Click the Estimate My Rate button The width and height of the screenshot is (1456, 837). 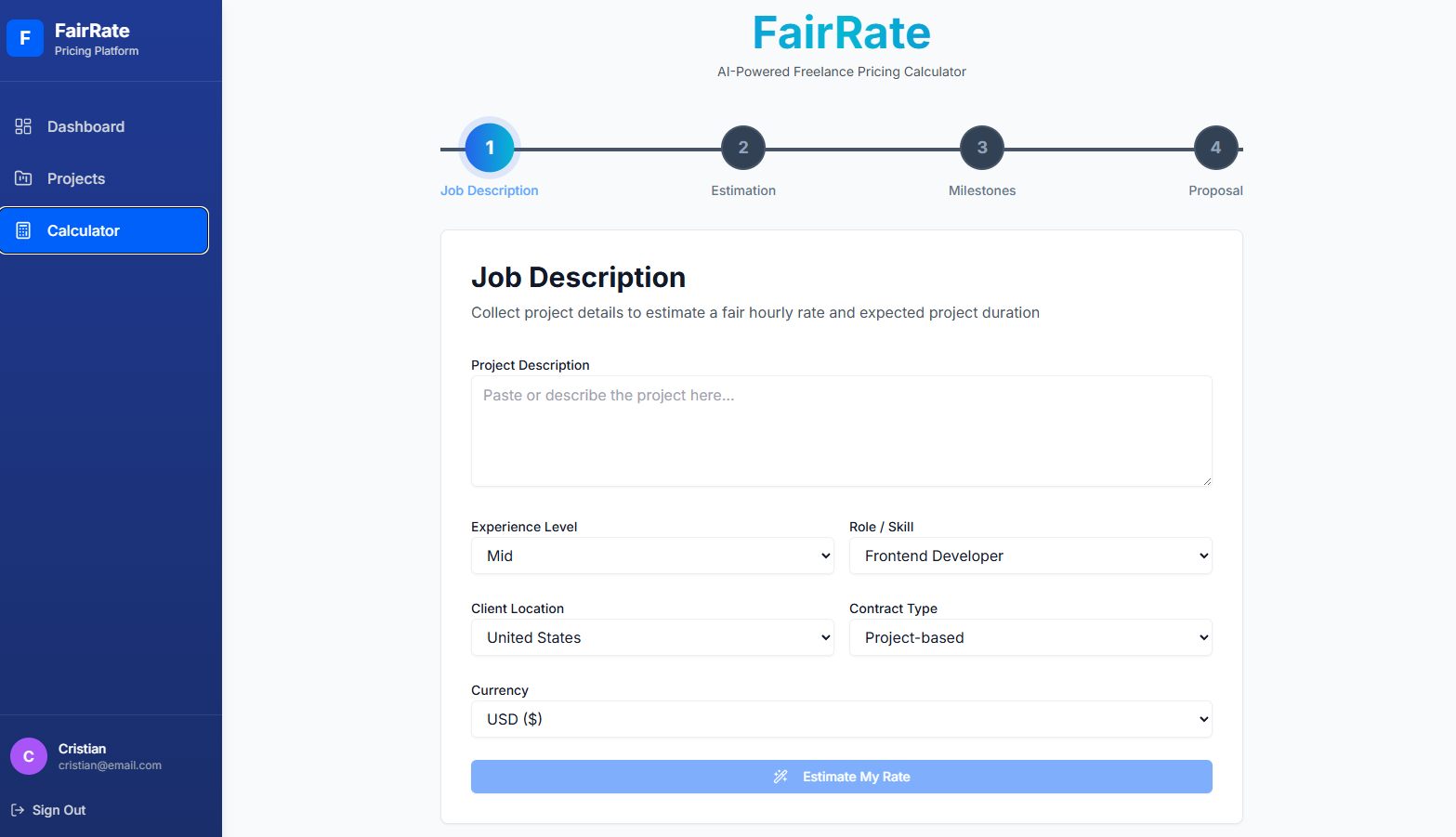841,777
